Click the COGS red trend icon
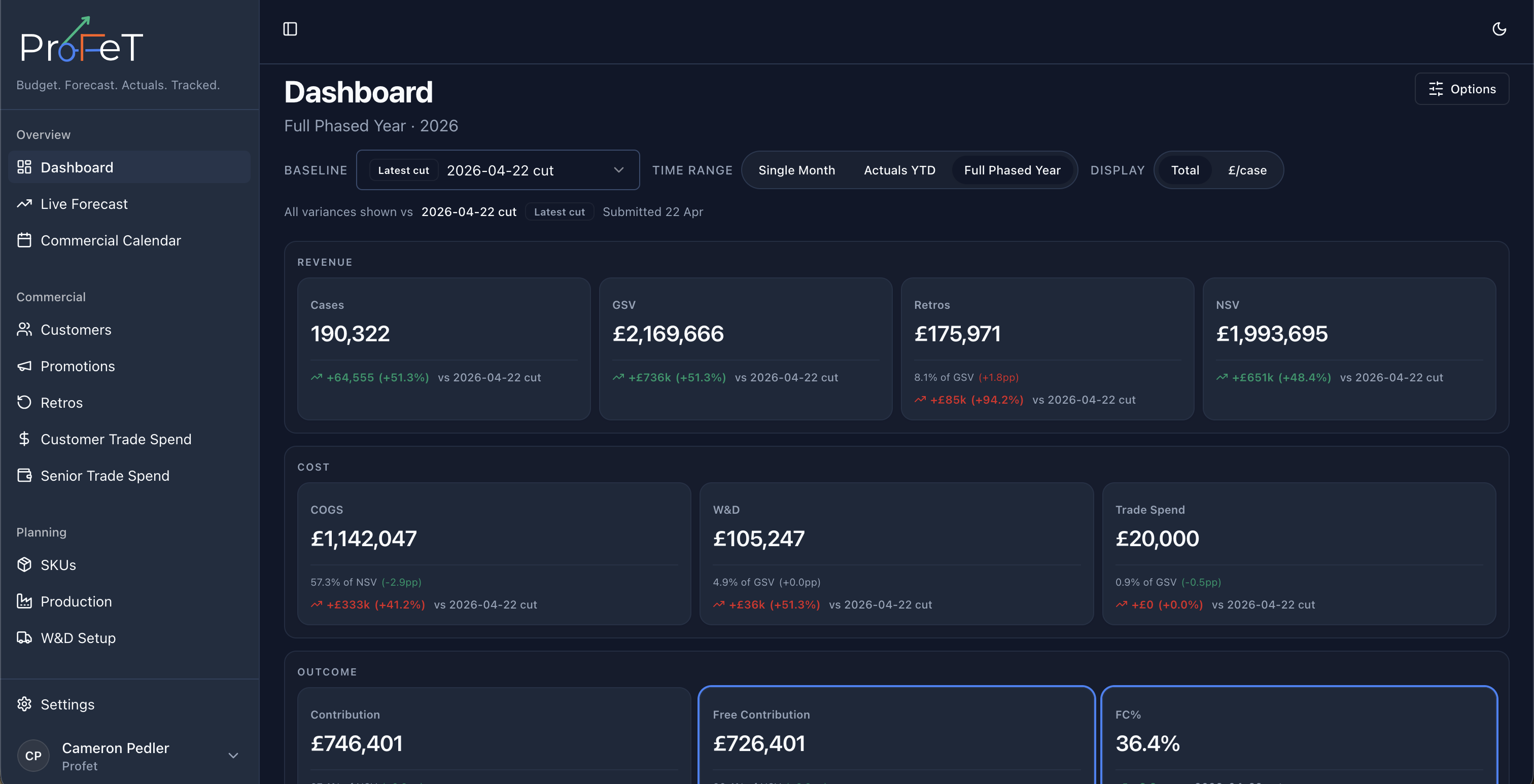 316,604
